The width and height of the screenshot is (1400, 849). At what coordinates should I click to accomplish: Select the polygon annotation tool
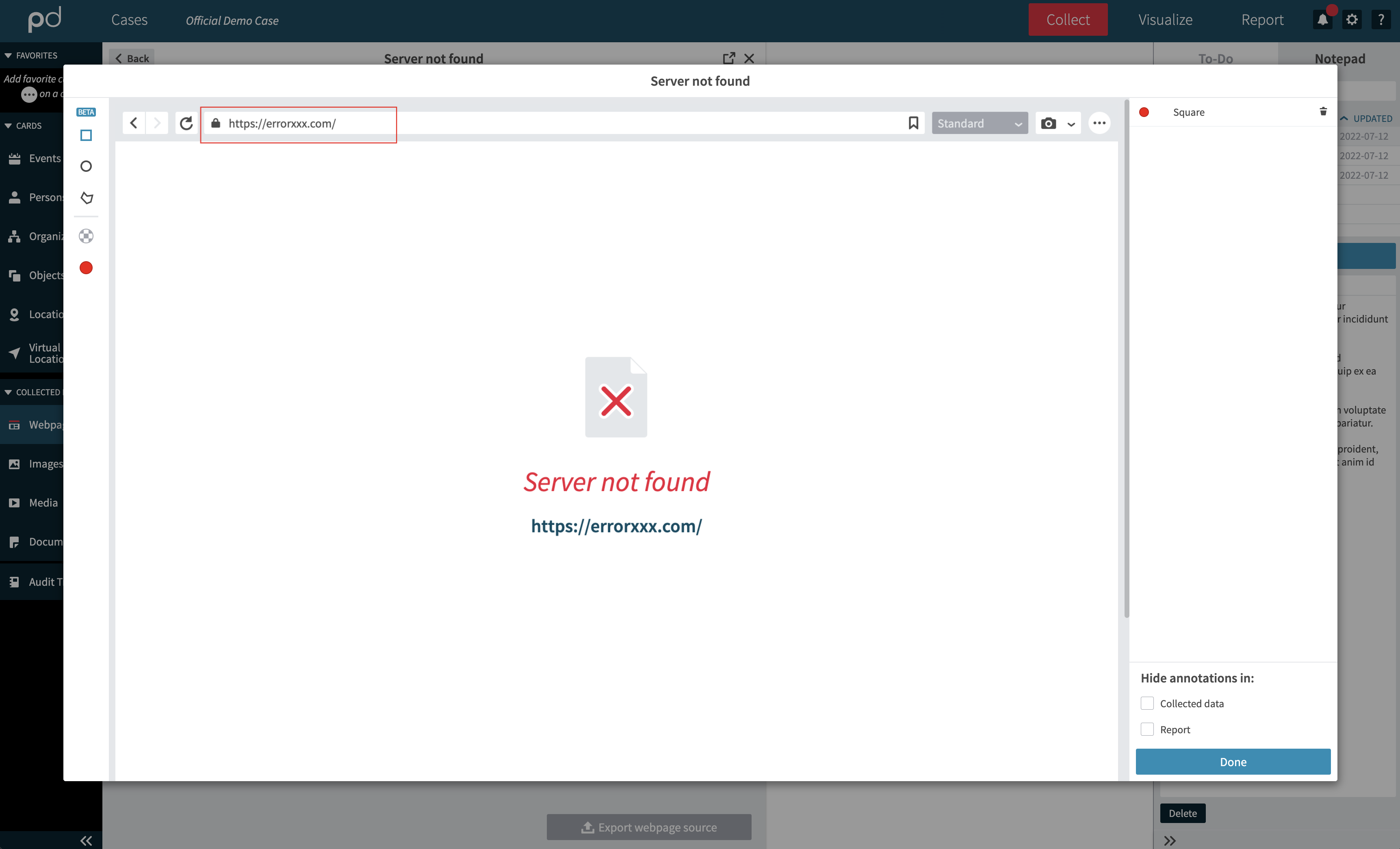[87, 198]
